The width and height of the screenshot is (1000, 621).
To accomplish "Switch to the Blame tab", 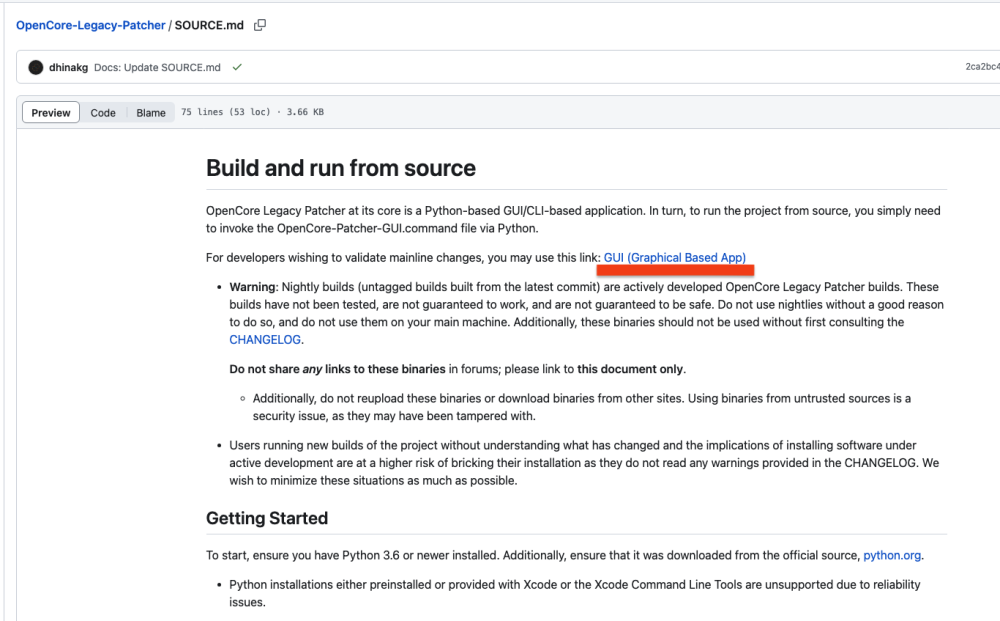I will tap(151, 112).
